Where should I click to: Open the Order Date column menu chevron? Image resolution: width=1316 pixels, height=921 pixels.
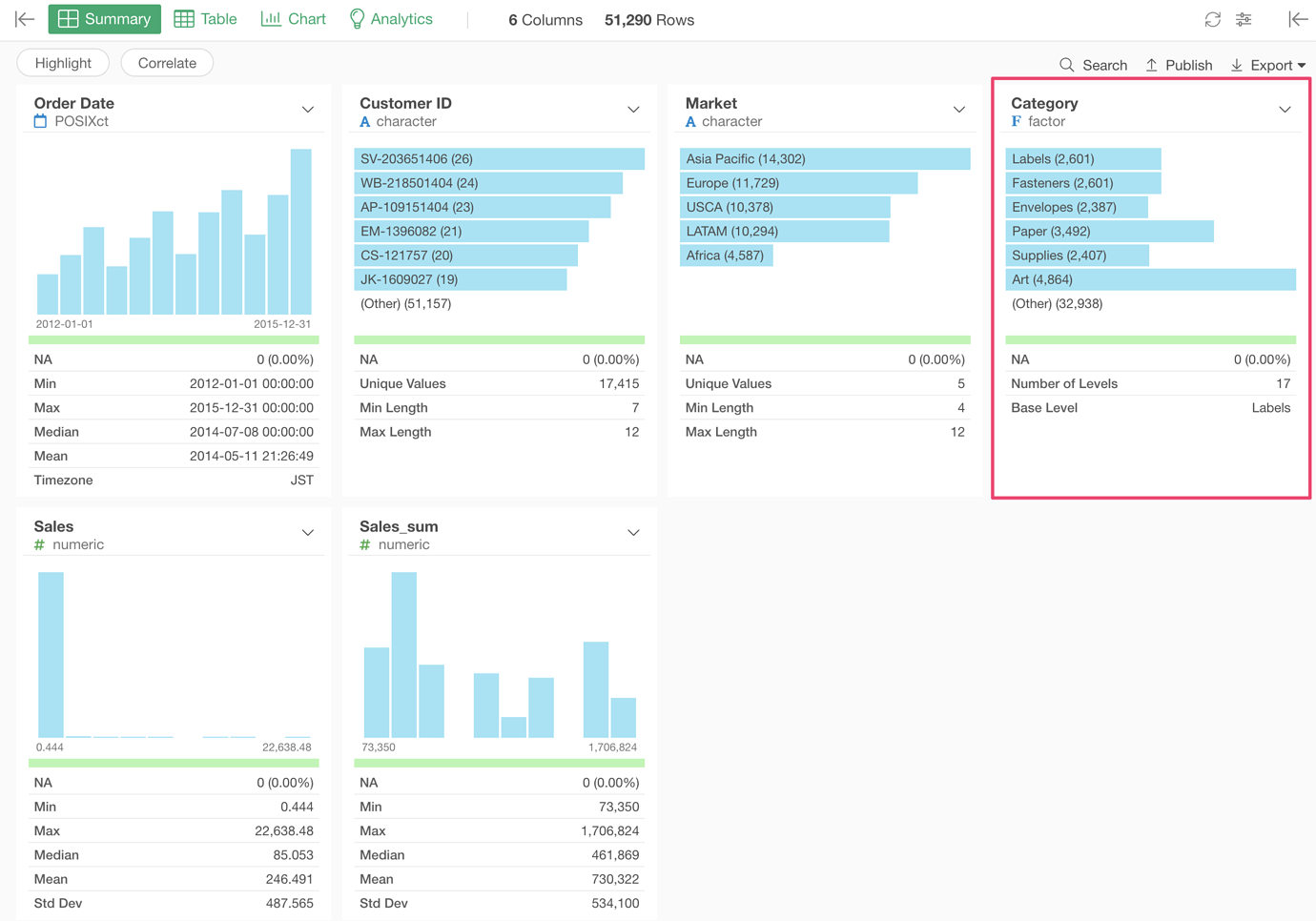tap(307, 110)
